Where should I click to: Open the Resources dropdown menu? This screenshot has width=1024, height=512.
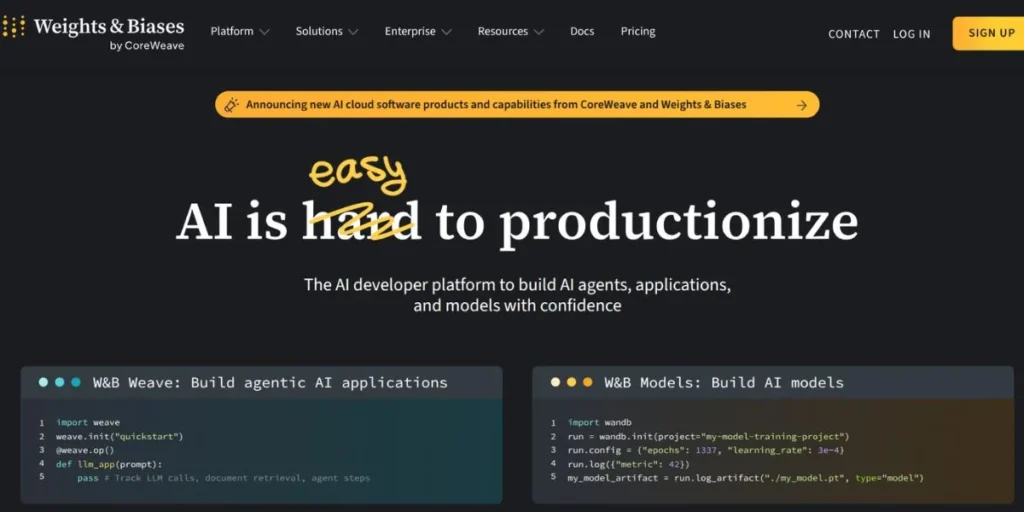[510, 32]
